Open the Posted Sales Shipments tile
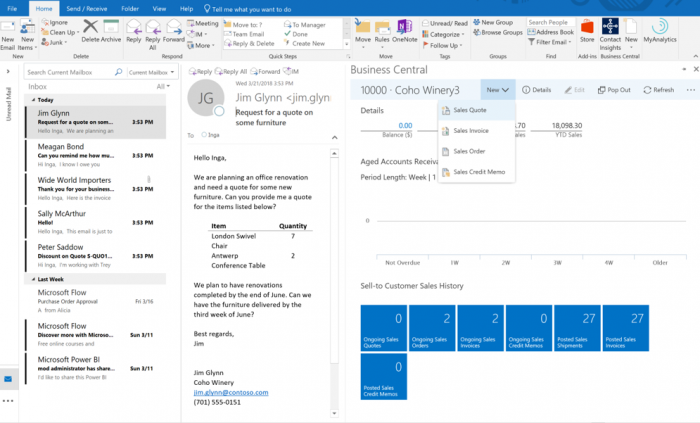 coord(575,328)
